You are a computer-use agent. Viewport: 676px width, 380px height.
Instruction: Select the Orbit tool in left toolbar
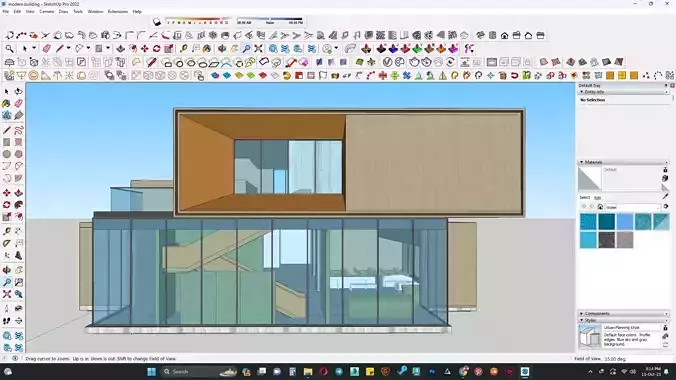click(x=6, y=270)
